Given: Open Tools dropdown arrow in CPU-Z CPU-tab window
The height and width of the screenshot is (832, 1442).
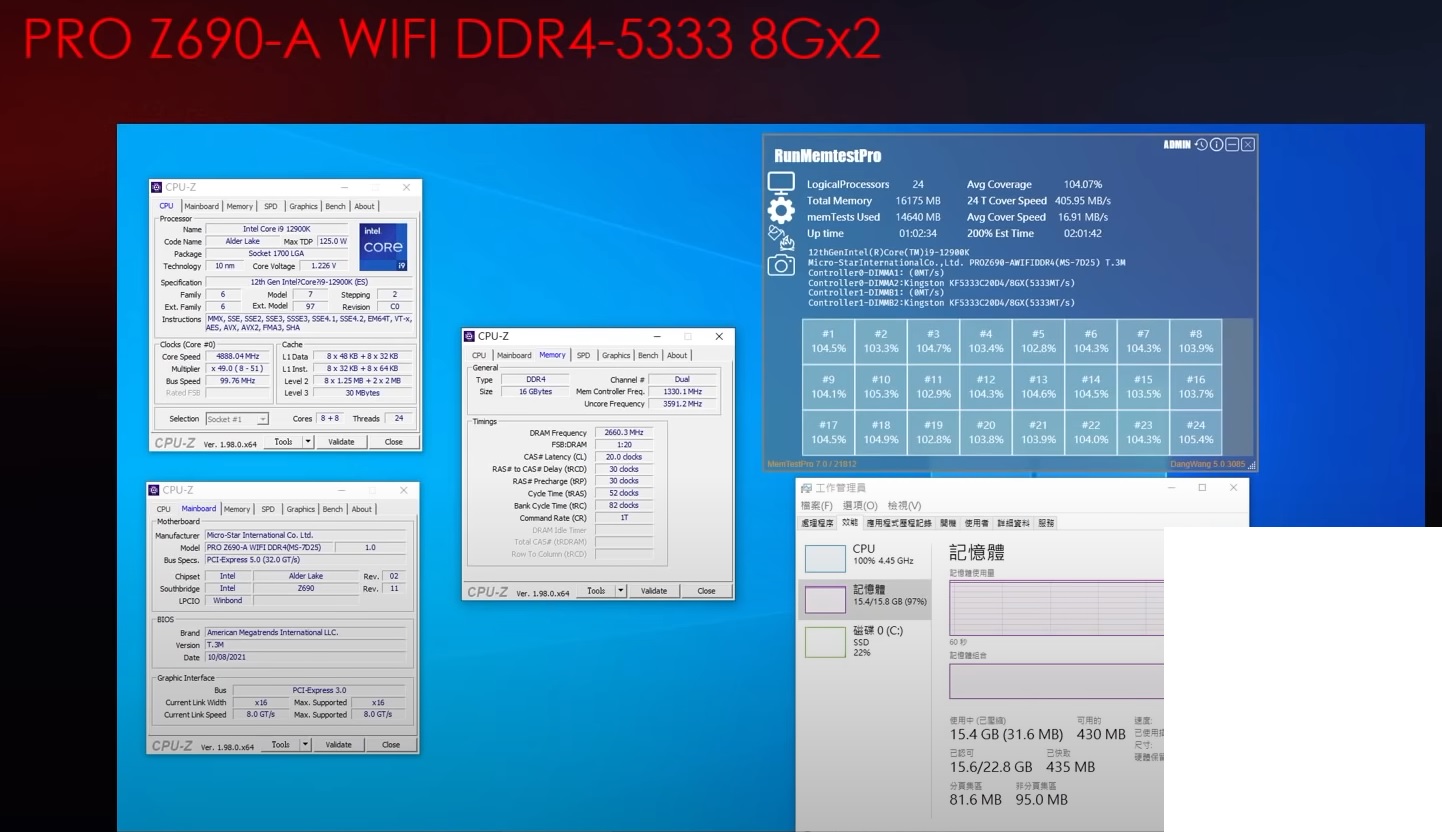Looking at the screenshot, I should [x=308, y=441].
